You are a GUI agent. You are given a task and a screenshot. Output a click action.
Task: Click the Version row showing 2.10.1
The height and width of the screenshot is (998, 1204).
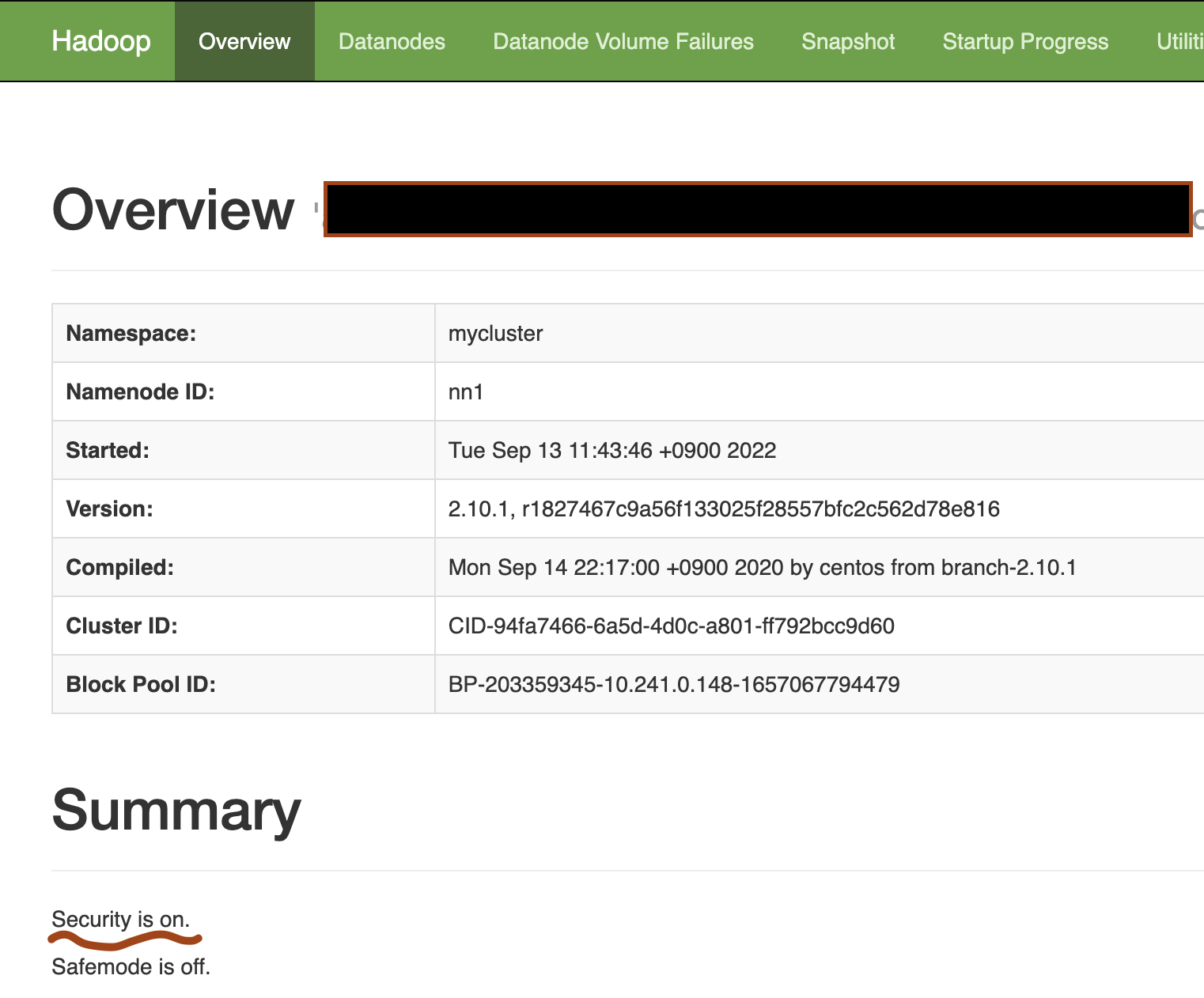point(724,508)
